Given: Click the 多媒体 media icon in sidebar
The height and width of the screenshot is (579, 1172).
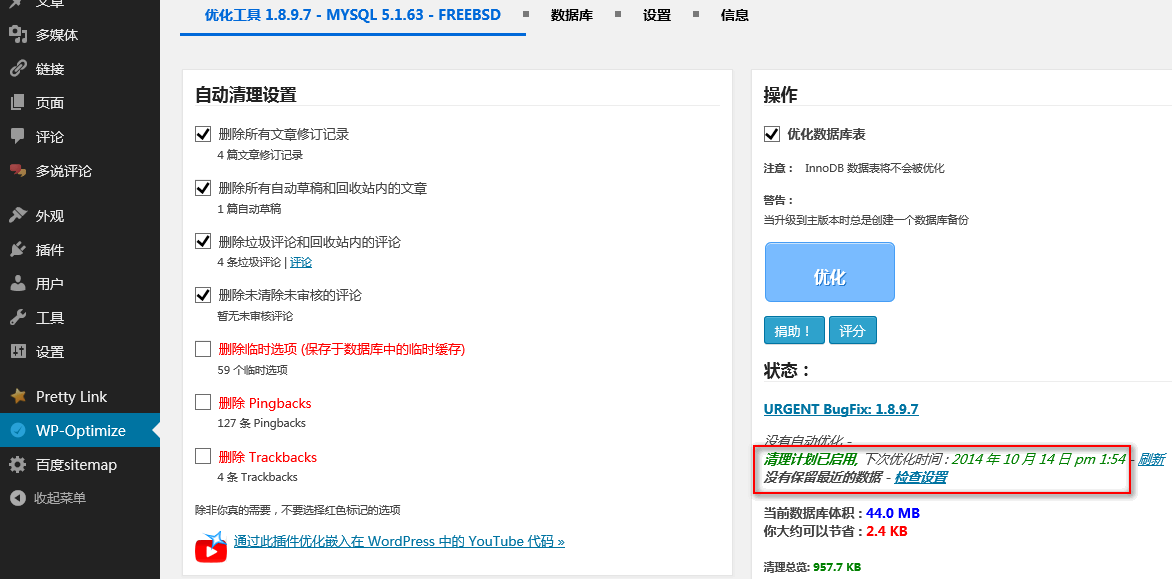Looking at the screenshot, I should [18, 34].
